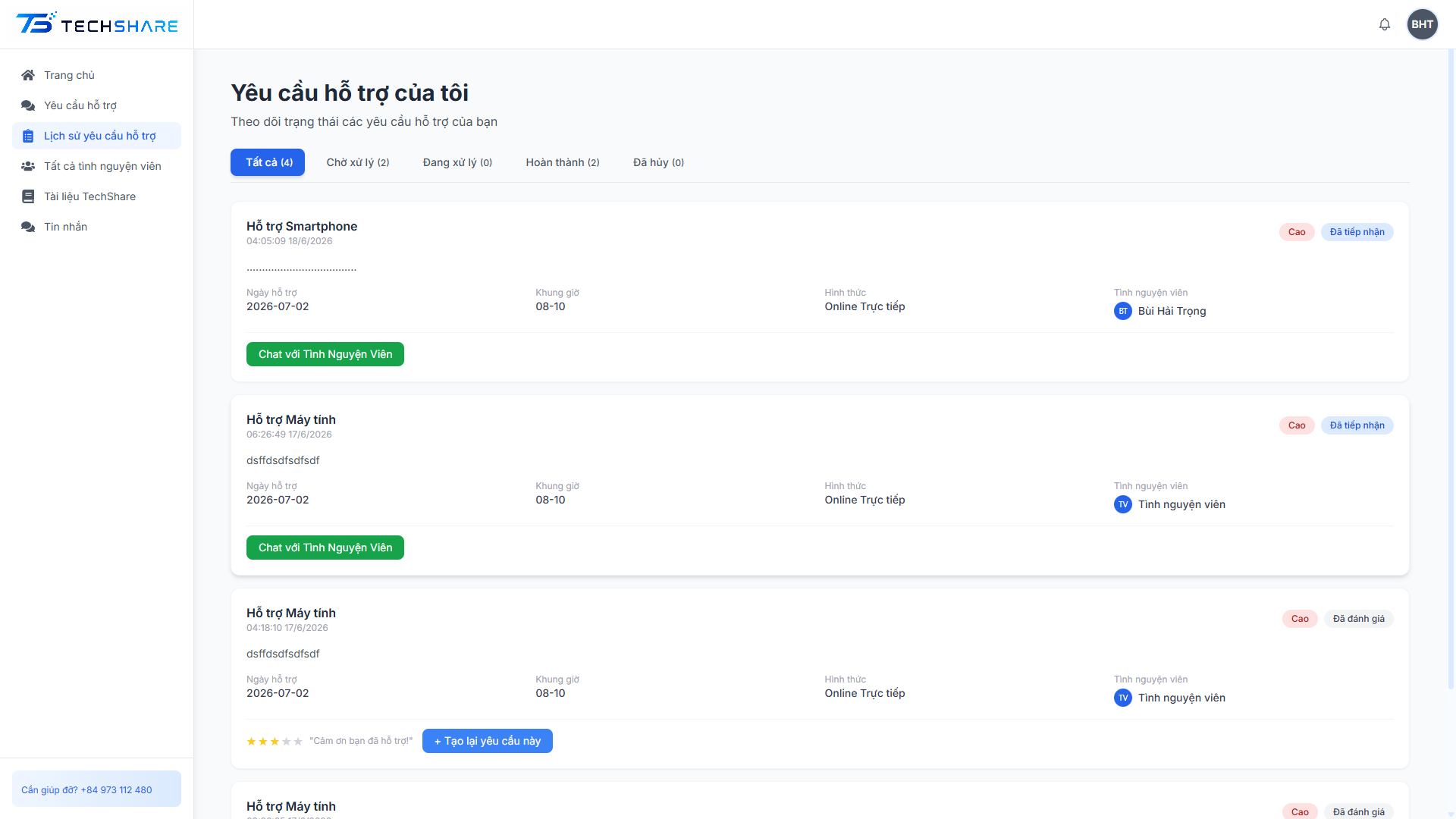Click the Trang chủ home icon
Screen dimensions: 1456x819
point(28,75)
